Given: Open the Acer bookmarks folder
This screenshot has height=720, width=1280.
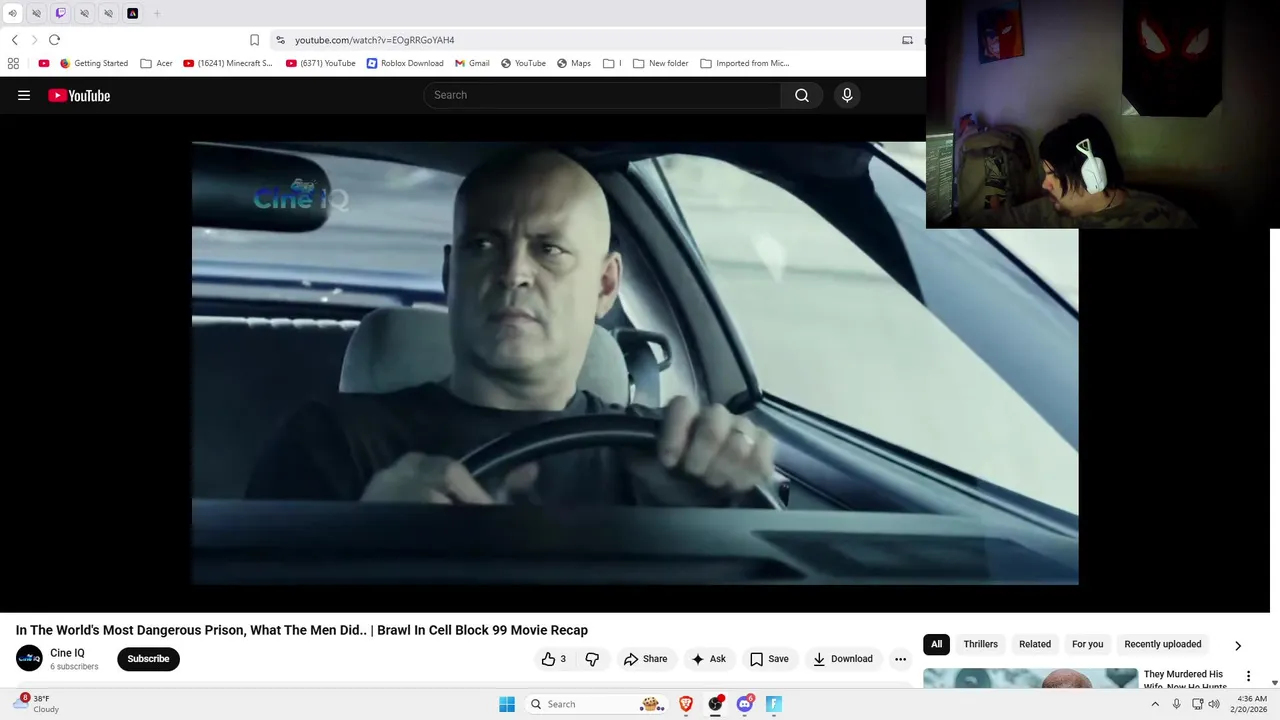Looking at the screenshot, I should [x=156, y=63].
